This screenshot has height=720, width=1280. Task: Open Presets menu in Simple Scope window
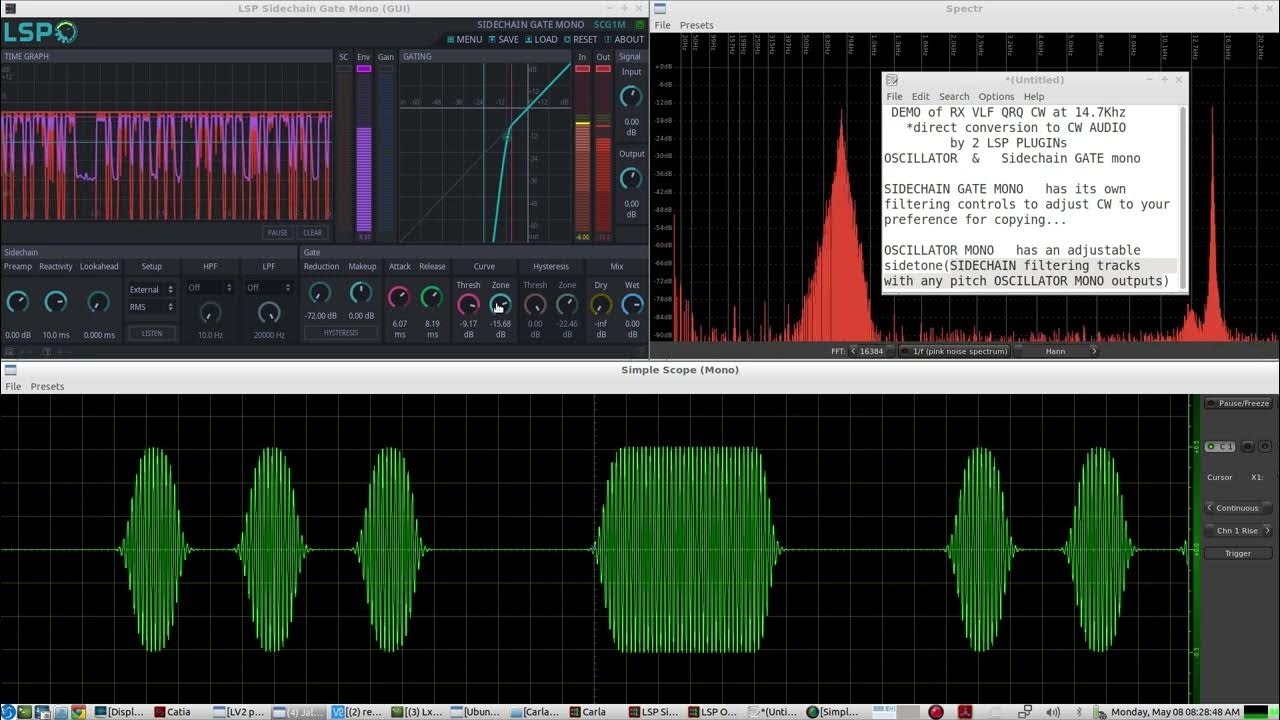47,386
